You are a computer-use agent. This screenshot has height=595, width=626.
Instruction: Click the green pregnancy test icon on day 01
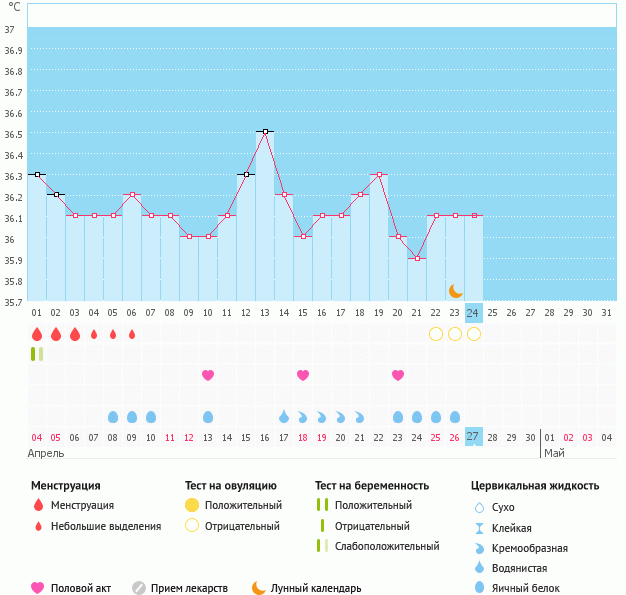tap(37, 354)
